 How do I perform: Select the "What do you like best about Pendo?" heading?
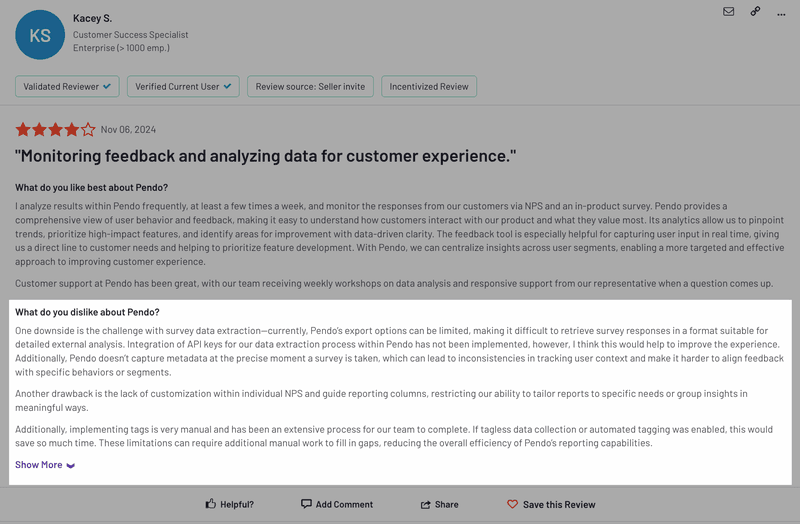point(91,188)
